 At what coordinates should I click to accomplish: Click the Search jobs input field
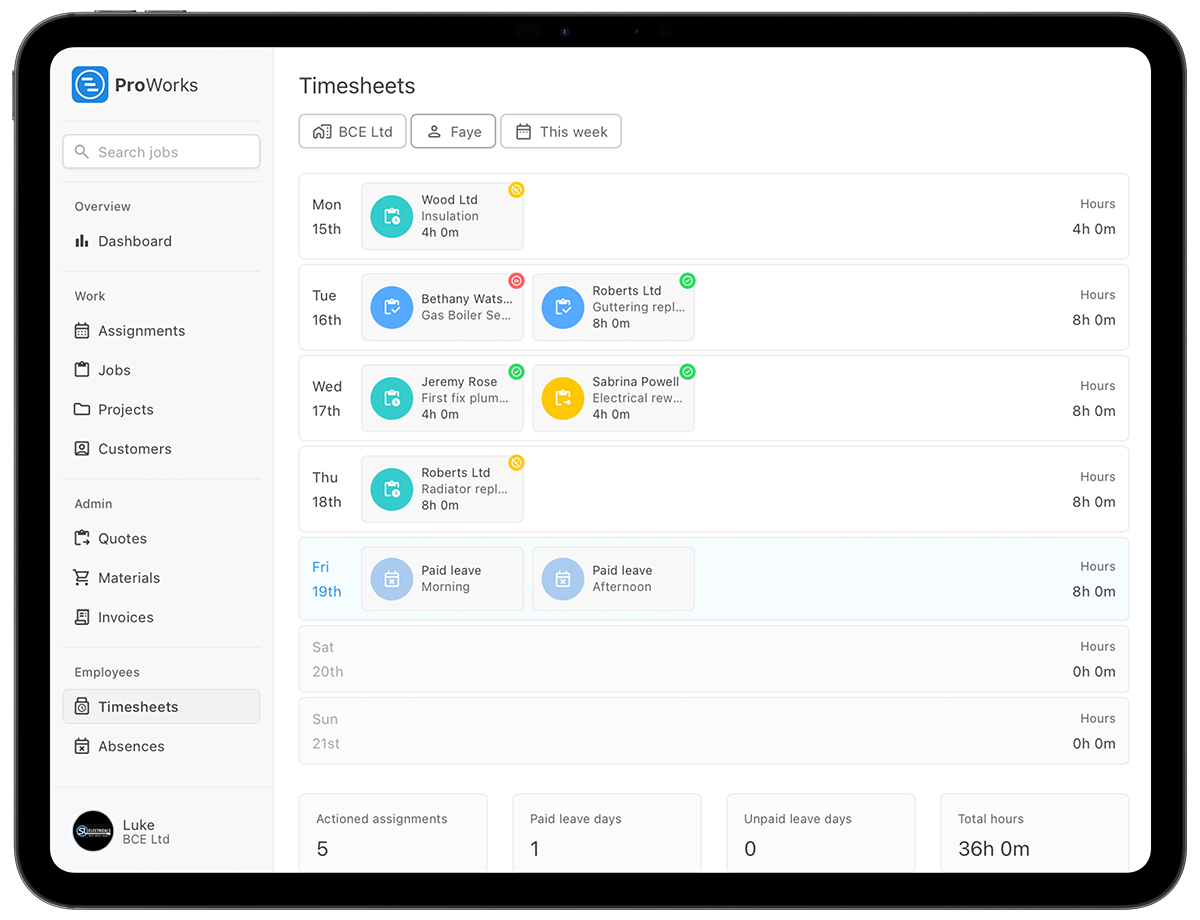[160, 151]
